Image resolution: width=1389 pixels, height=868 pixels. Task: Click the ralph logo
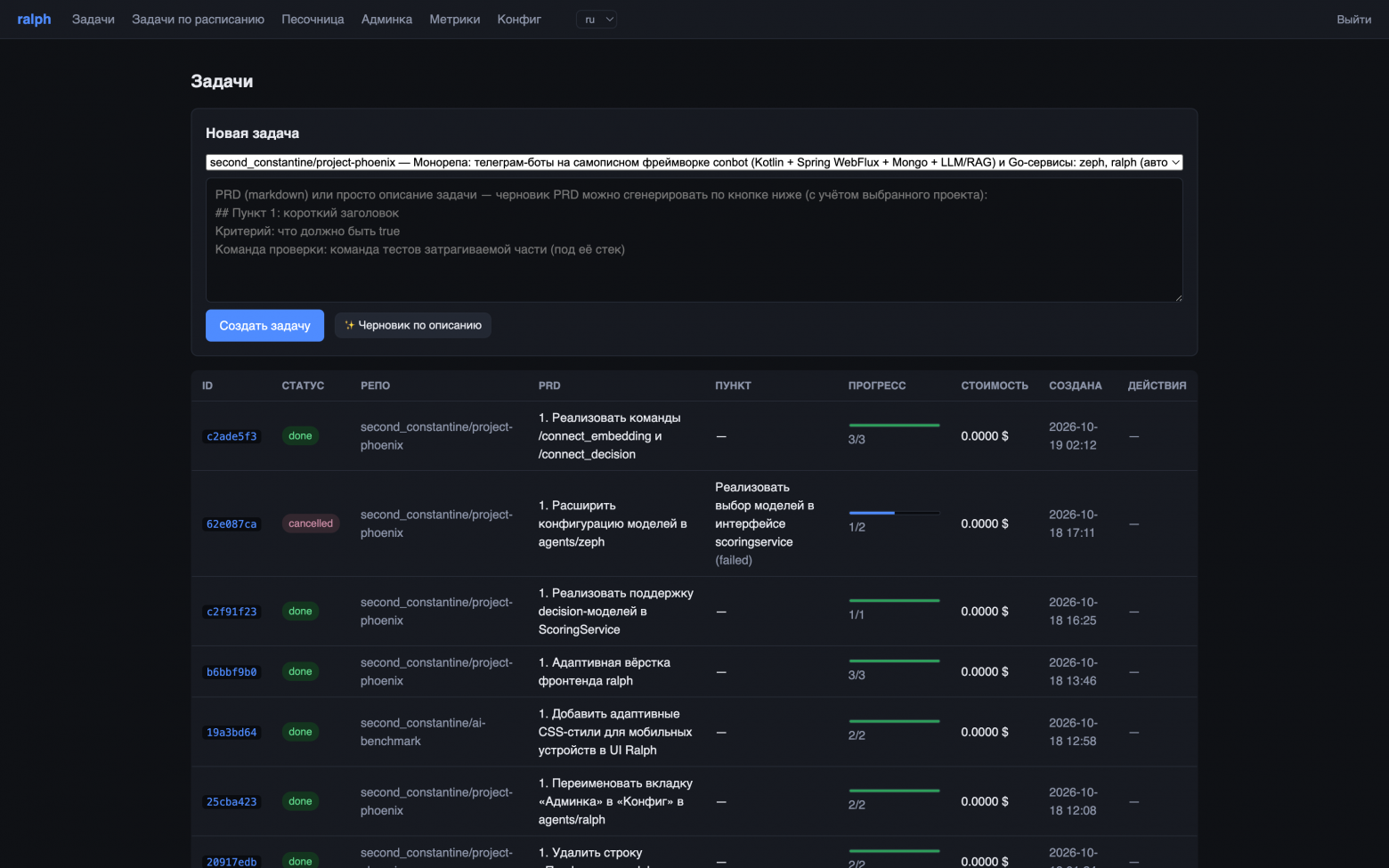[x=34, y=19]
